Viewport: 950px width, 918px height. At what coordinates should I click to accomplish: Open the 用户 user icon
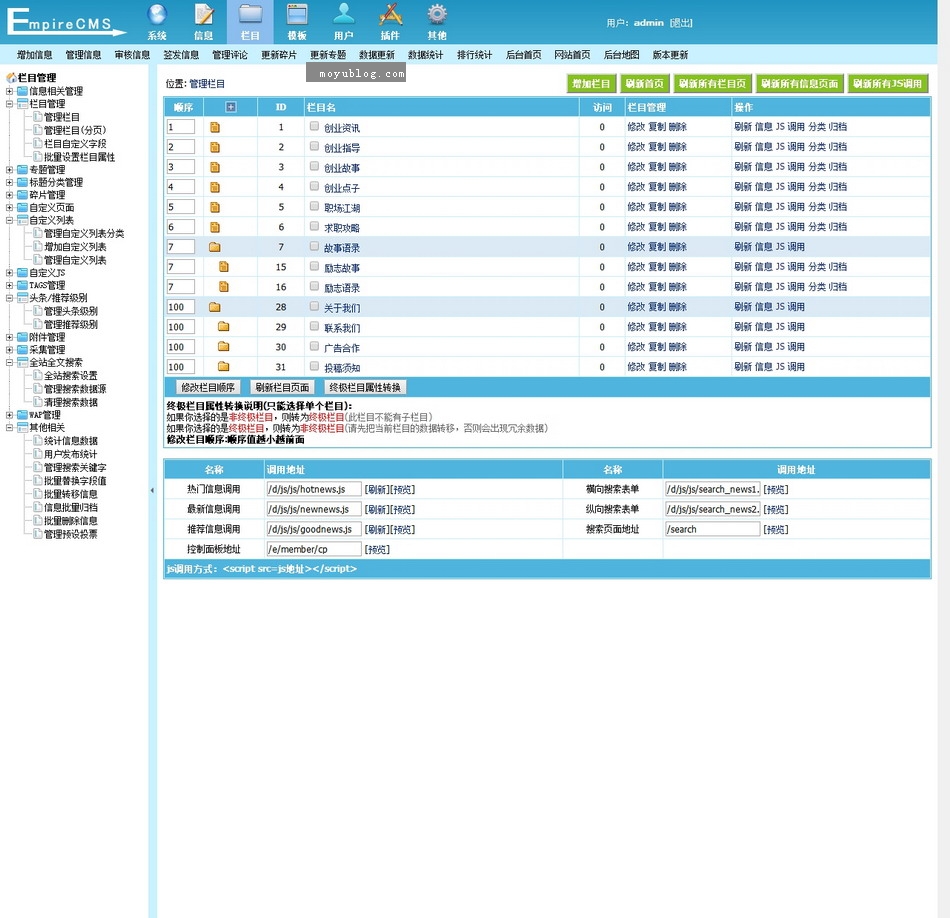(x=344, y=14)
